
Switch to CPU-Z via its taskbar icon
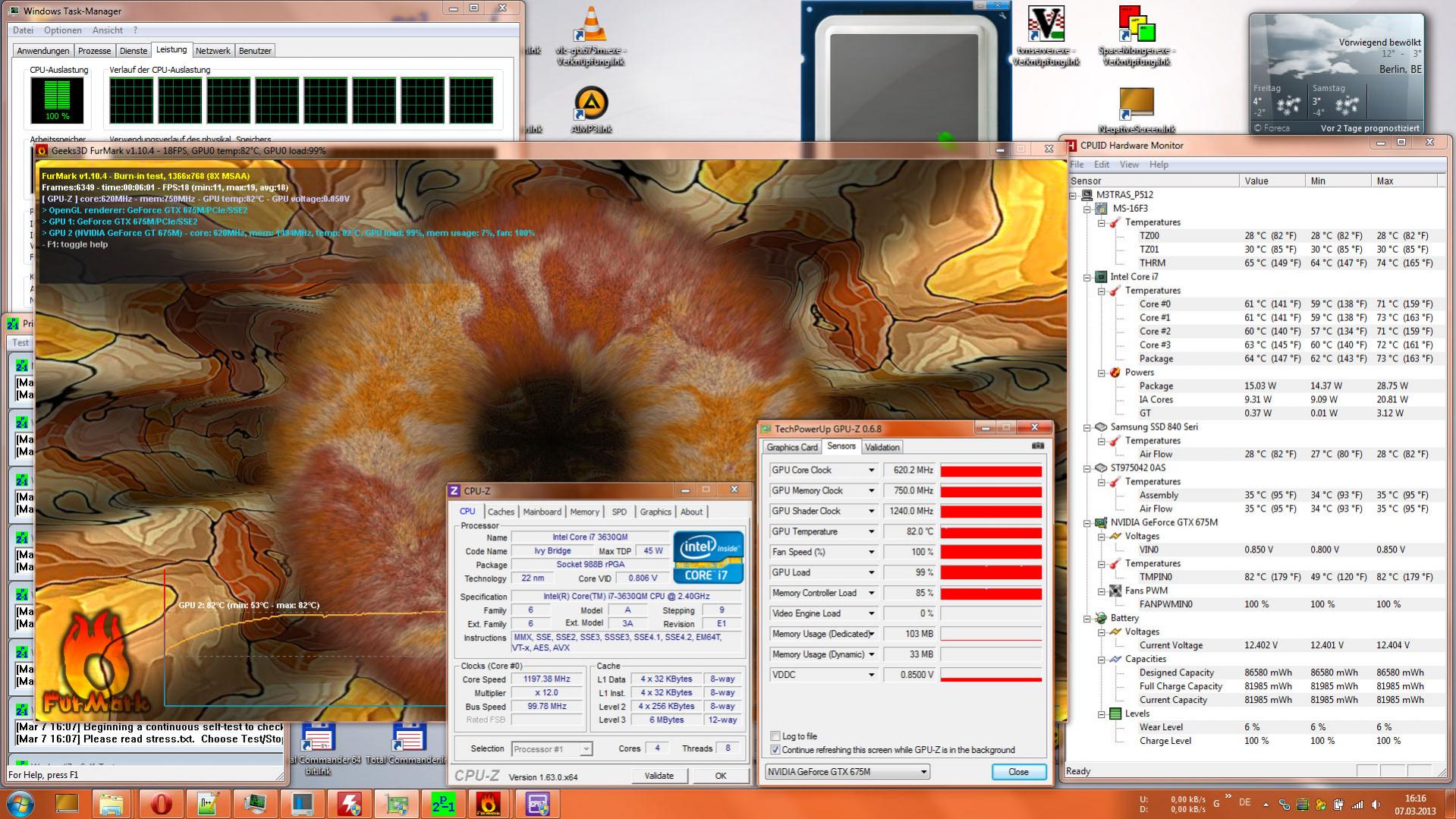tap(537, 803)
